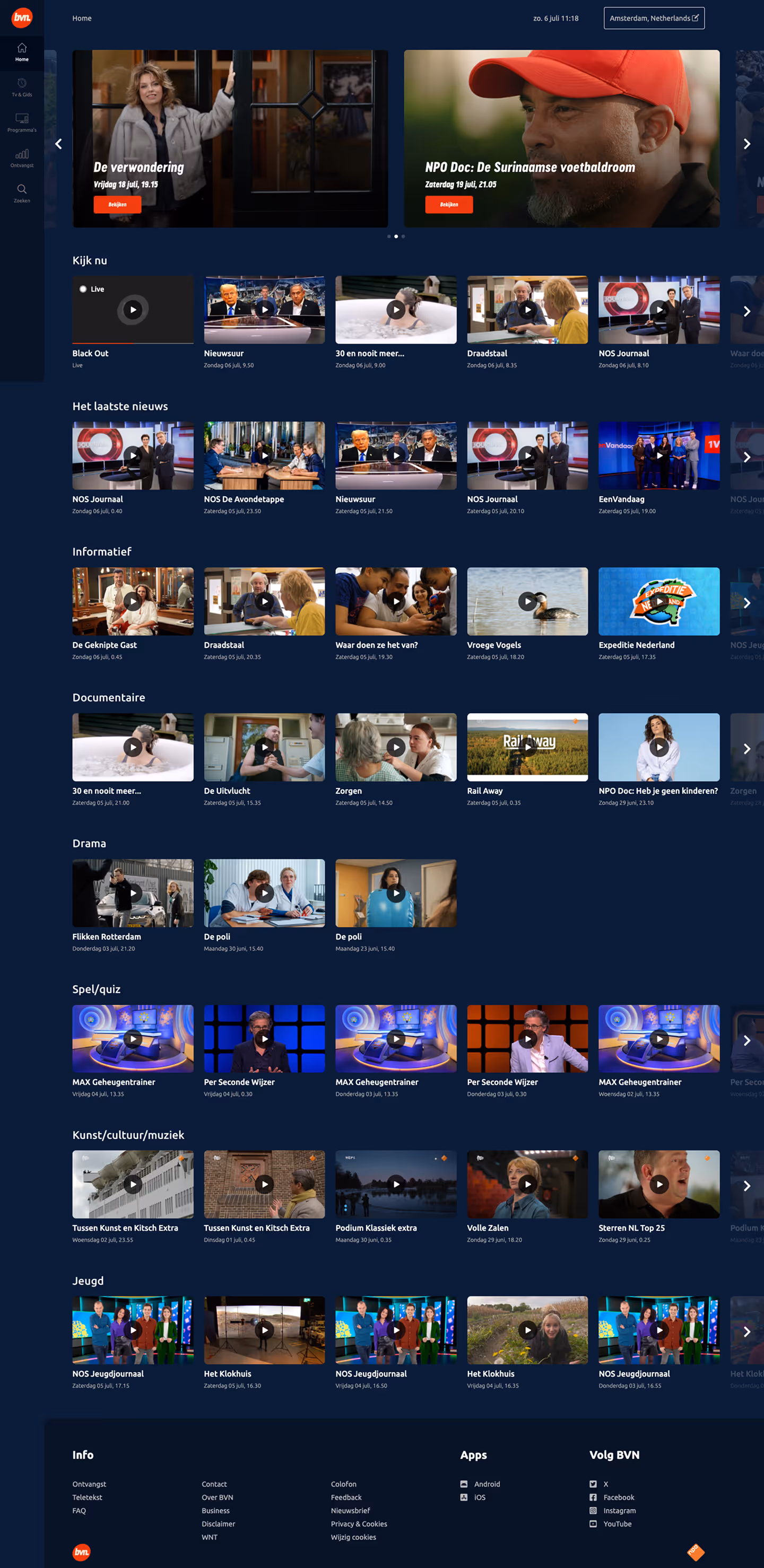Image resolution: width=764 pixels, height=1568 pixels.
Task: Play NOS Jeugdjournaal Vrijdag 04 juli
Action: click(x=396, y=1330)
